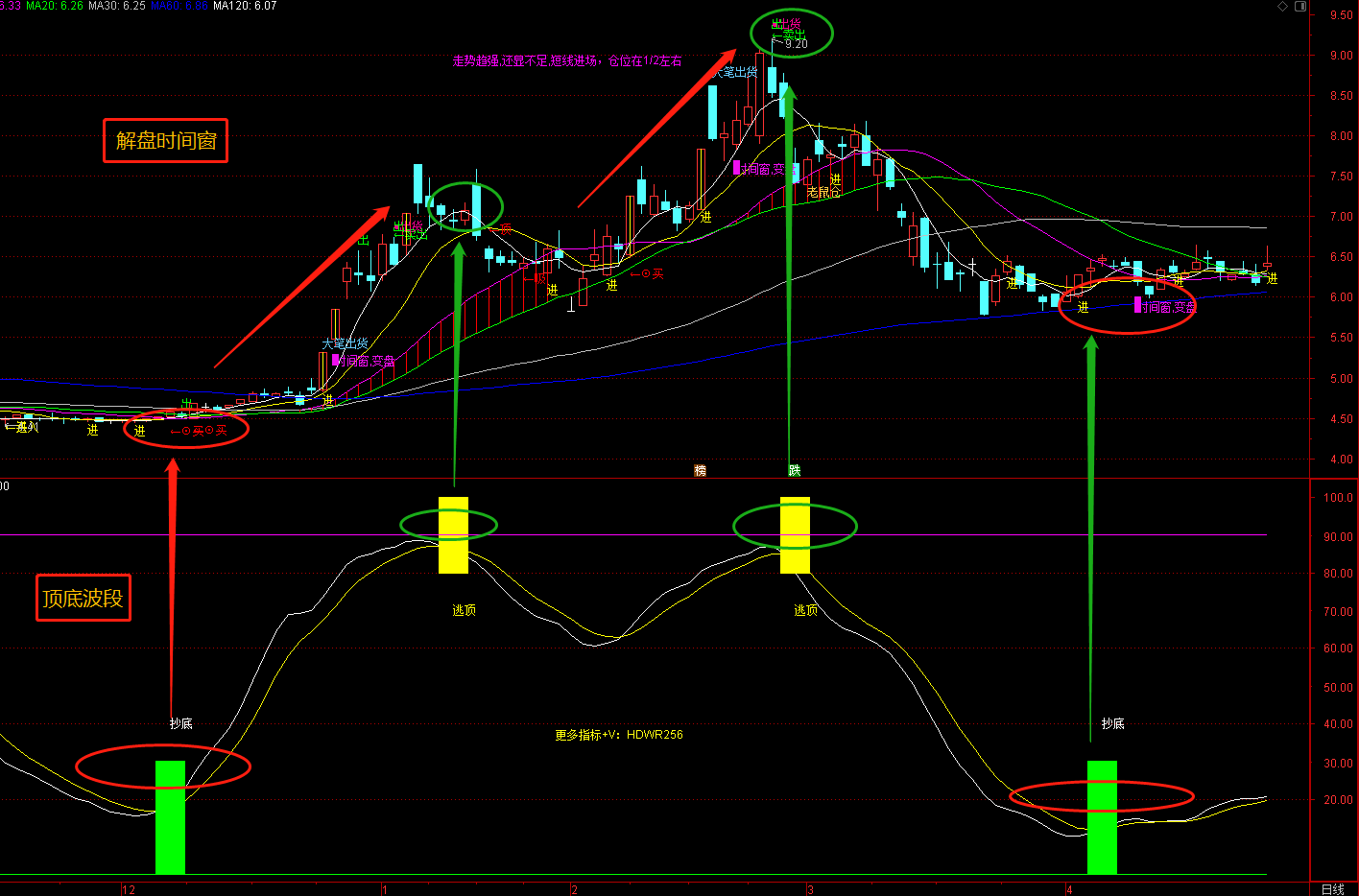The image size is (1359, 896).
Task: Click the magenta 走势趋强 commentary text
Action: click(567, 61)
